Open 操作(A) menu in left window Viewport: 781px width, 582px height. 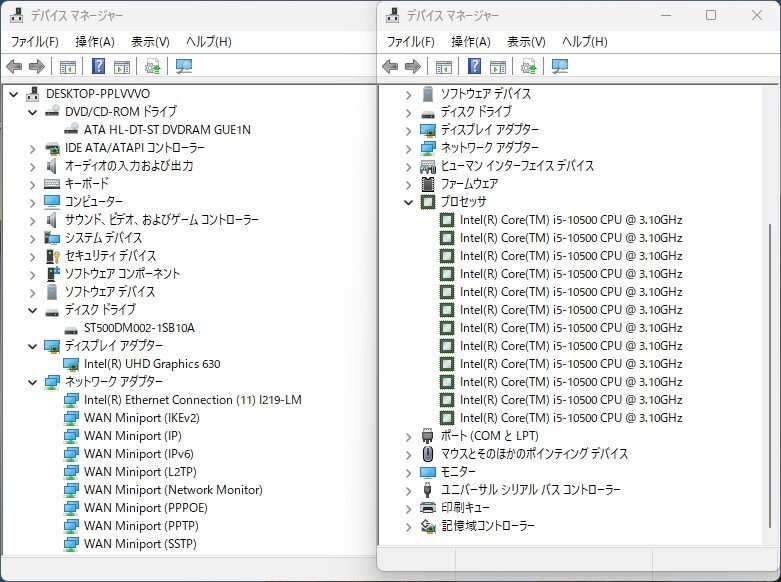(95, 41)
